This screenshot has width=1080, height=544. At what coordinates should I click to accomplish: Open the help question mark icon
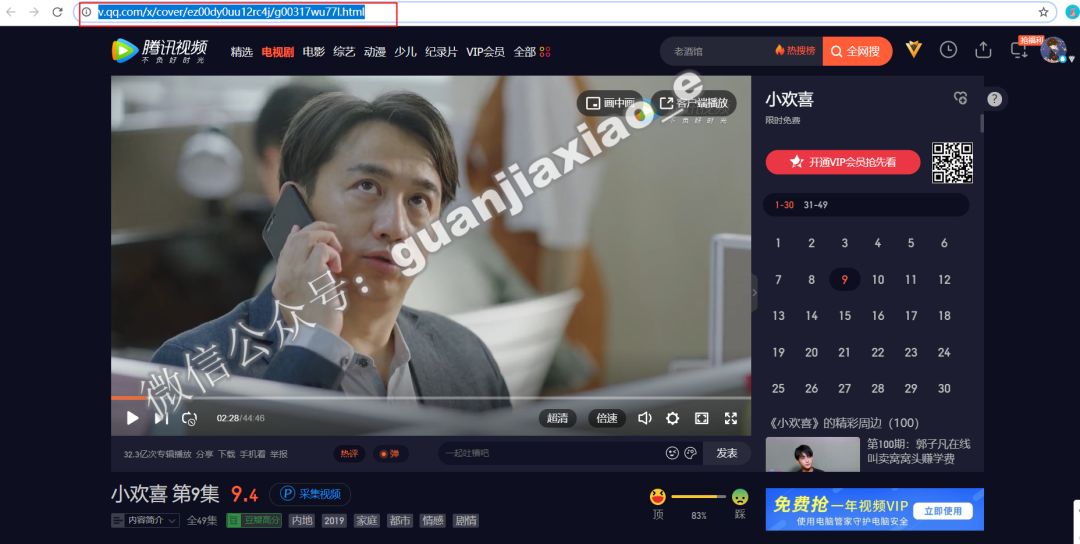(x=994, y=99)
